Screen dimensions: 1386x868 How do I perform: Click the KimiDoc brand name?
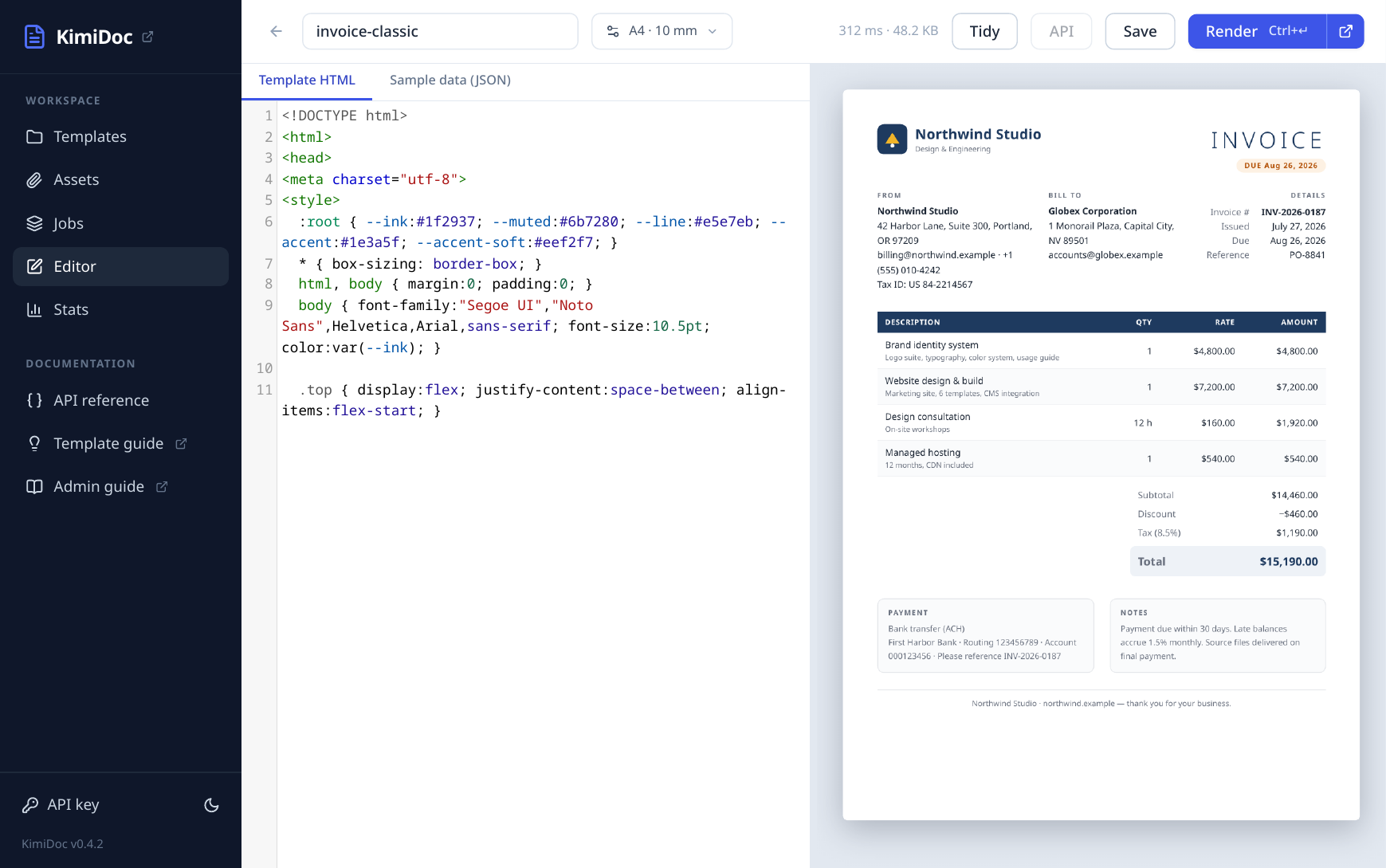pos(94,37)
